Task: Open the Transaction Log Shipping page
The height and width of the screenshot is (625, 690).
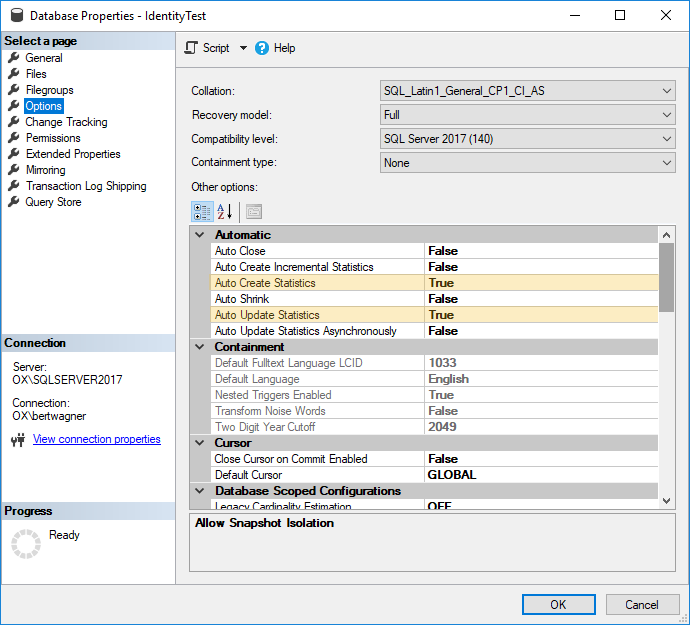Action: (x=86, y=186)
